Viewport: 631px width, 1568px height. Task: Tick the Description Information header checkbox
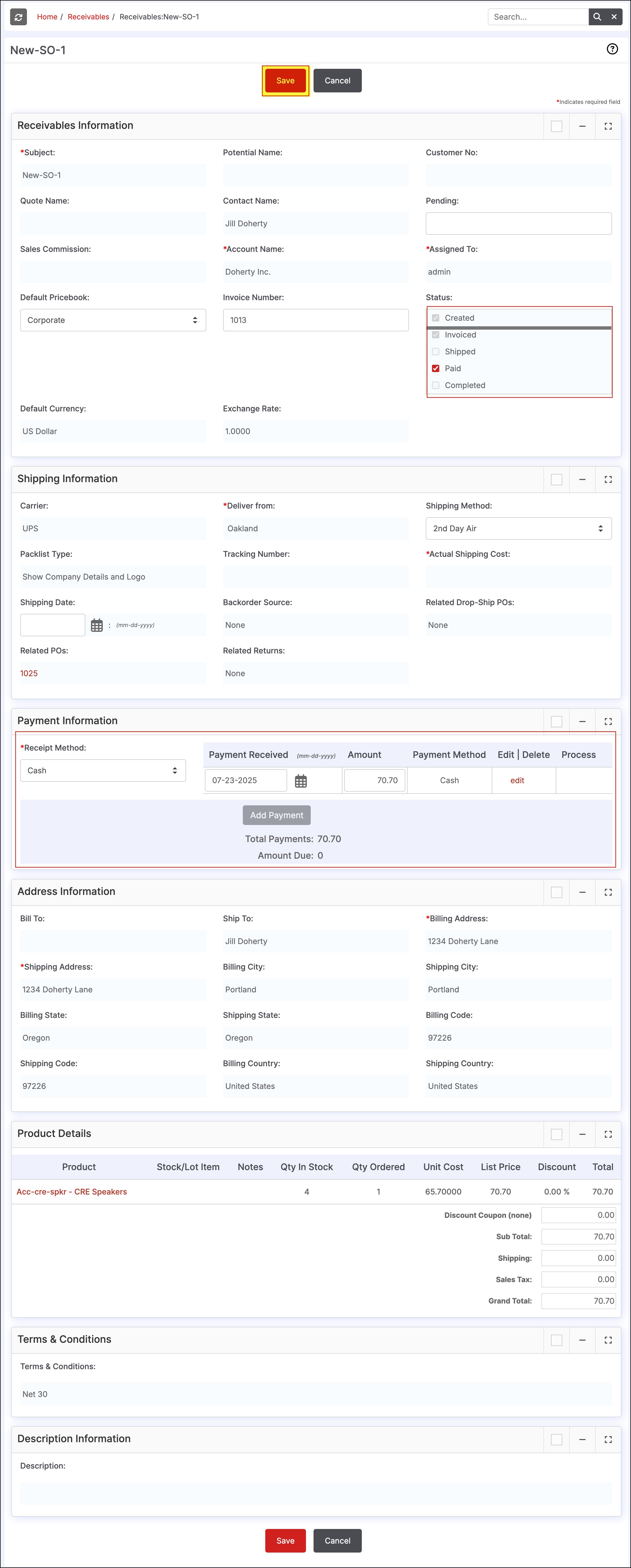pos(556,1440)
